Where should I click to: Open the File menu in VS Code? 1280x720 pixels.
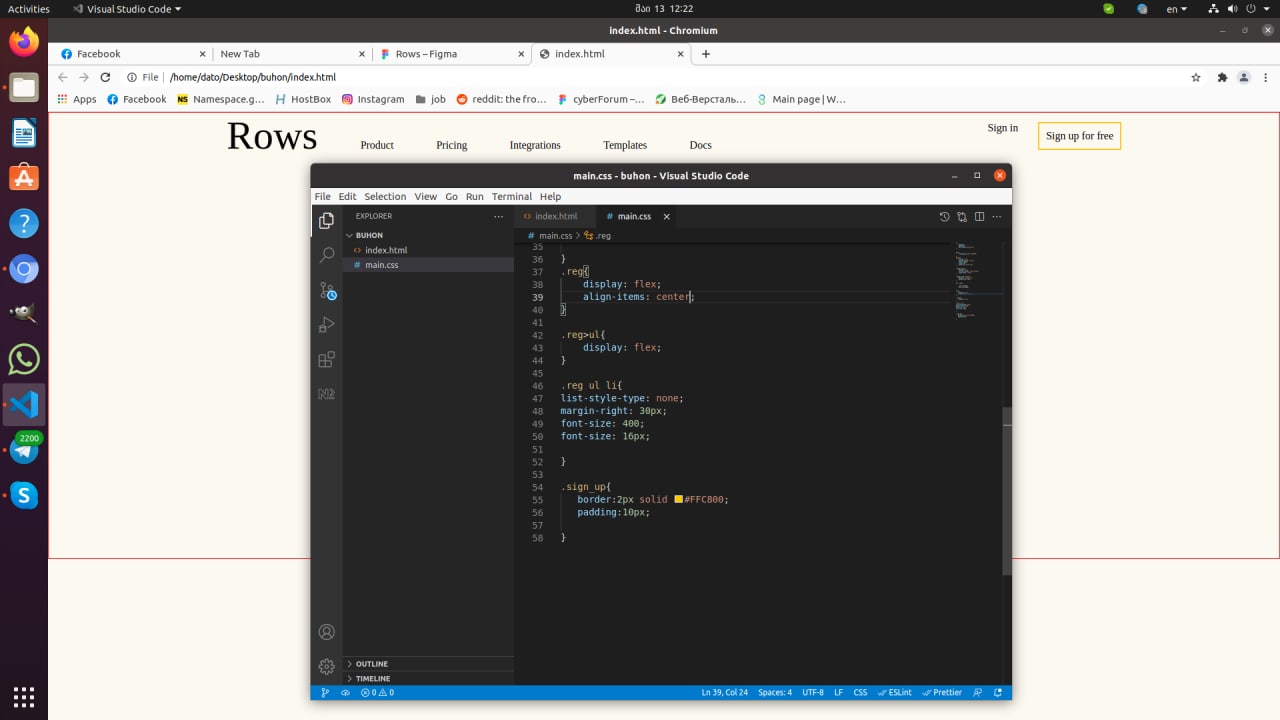322,196
